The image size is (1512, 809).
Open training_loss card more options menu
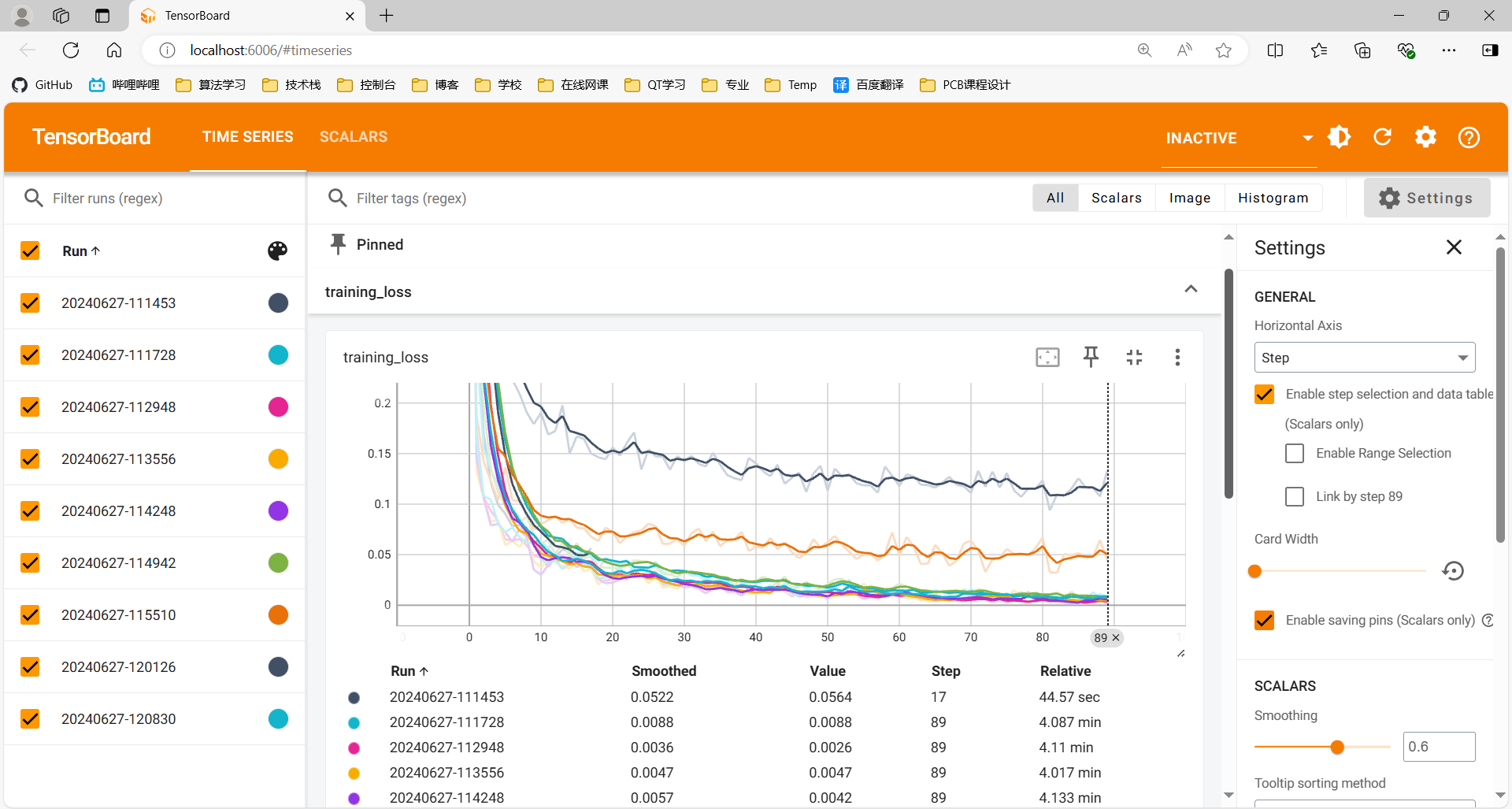point(1177,357)
